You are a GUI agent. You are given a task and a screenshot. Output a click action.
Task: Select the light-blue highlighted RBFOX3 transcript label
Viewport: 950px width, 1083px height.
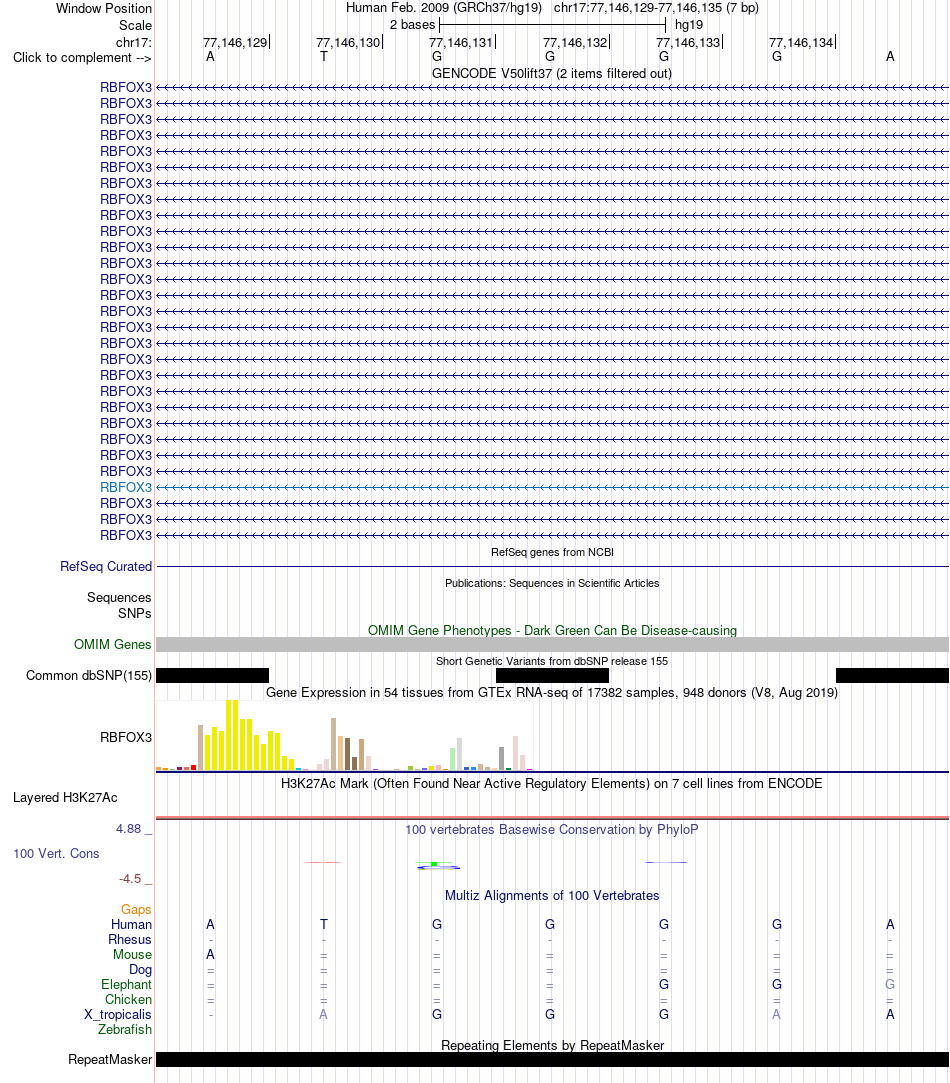tap(126, 487)
